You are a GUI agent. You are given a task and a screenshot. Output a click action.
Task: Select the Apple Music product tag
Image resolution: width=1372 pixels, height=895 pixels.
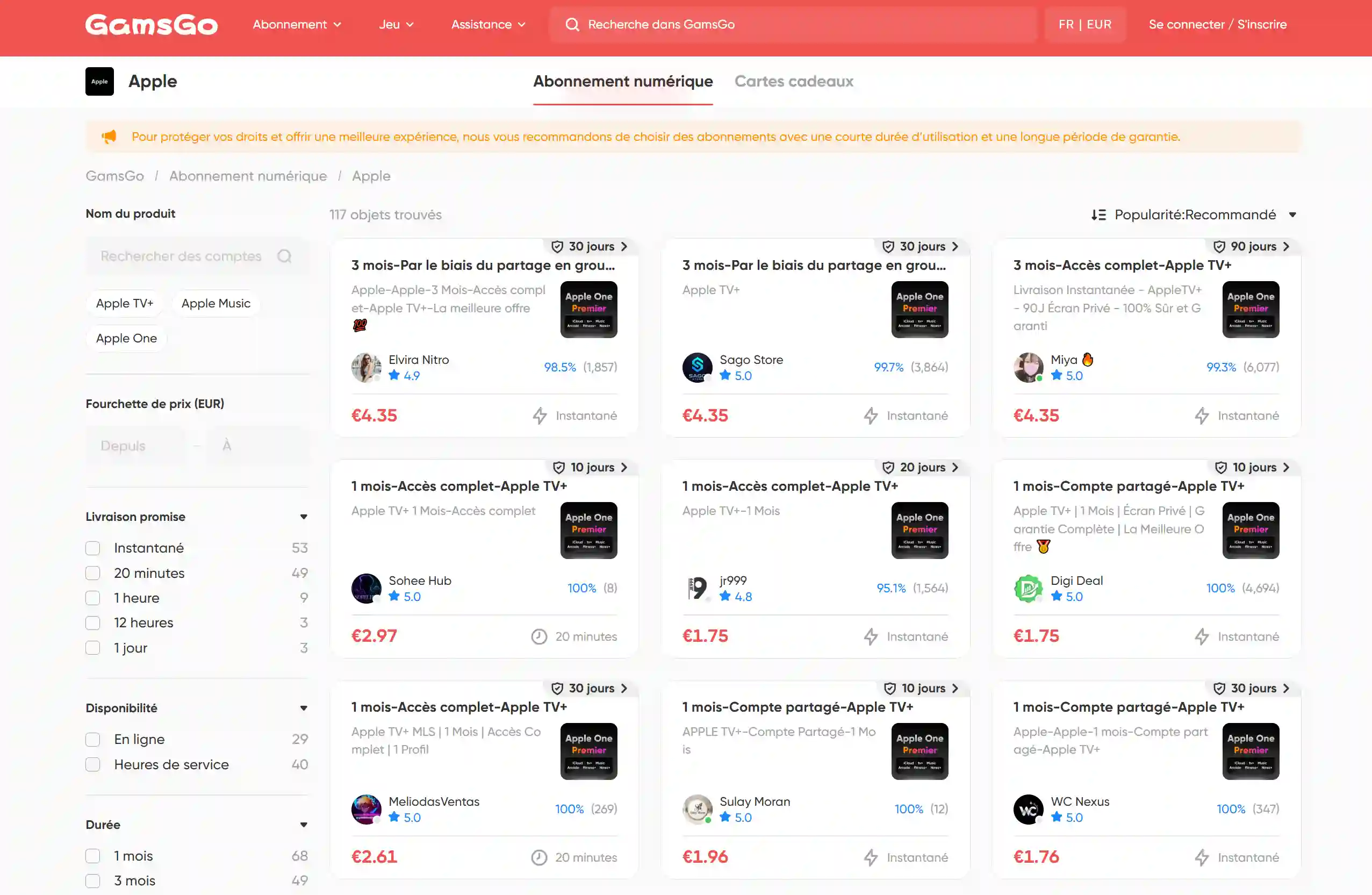click(x=216, y=303)
